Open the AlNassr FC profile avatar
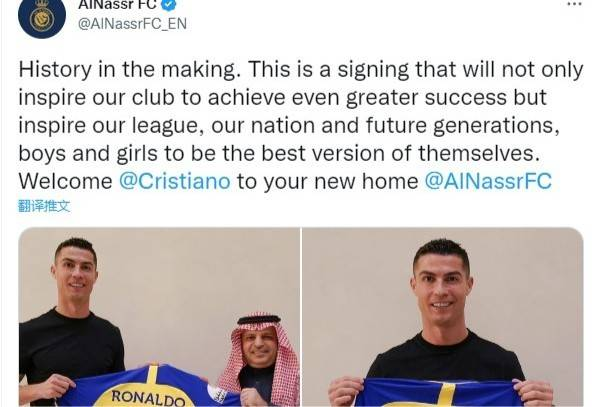The height and width of the screenshot is (407, 599). point(42,16)
